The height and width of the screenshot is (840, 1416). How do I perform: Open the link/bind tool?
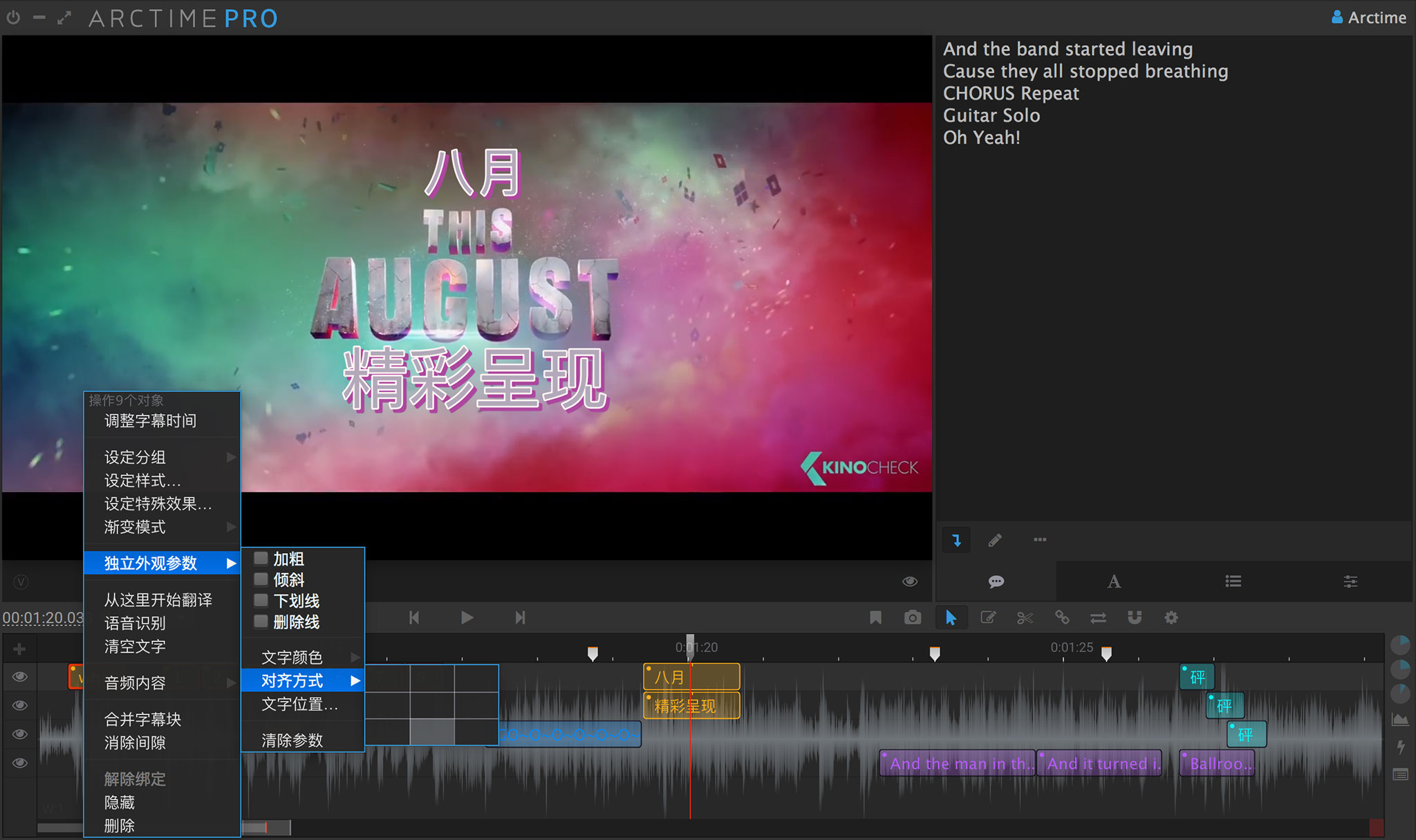tap(1062, 617)
